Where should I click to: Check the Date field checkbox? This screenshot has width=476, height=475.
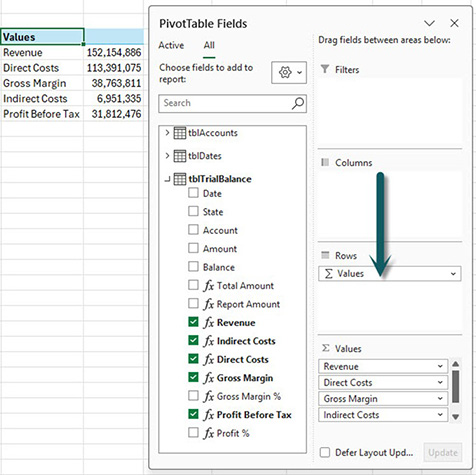[x=193, y=193]
